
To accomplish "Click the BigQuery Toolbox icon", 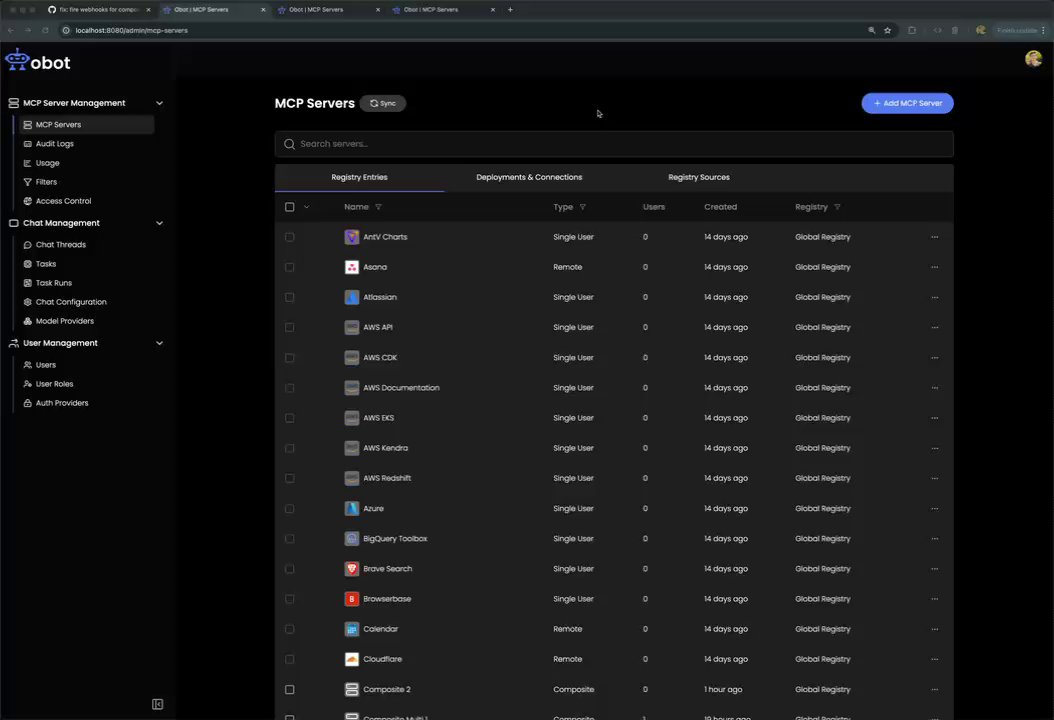I will pyautogui.click(x=352, y=538).
